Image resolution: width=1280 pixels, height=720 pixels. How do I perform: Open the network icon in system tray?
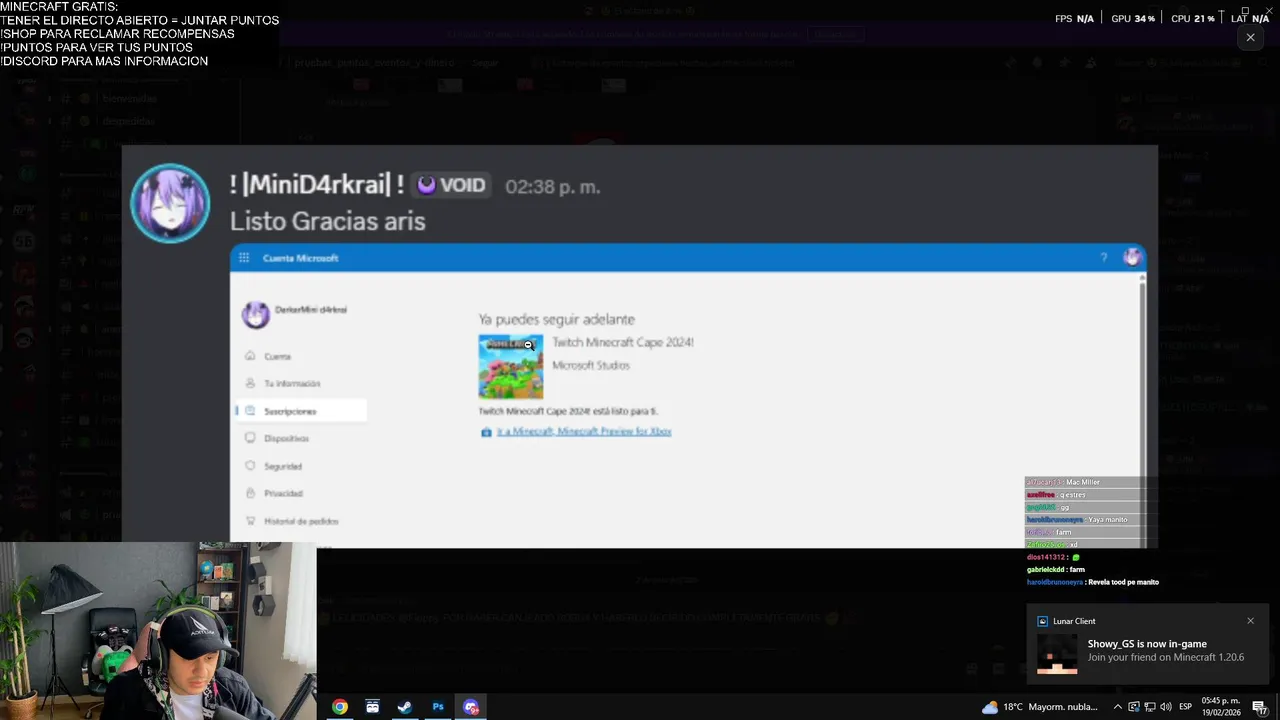[x=1149, y=707]
